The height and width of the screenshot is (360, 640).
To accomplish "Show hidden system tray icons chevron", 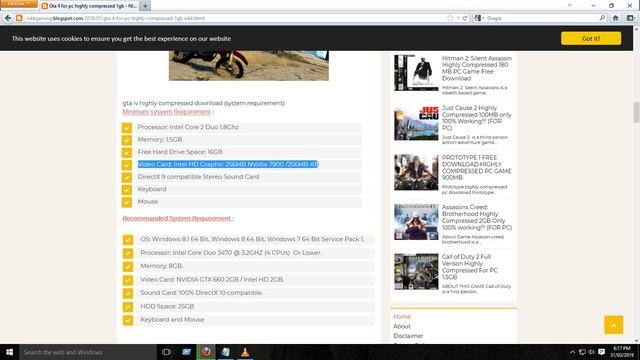I will [572, 352].
